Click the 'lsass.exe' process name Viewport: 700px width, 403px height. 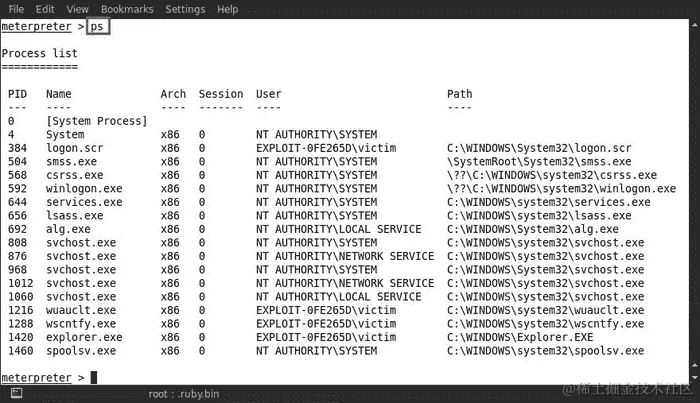pos(75,216)
